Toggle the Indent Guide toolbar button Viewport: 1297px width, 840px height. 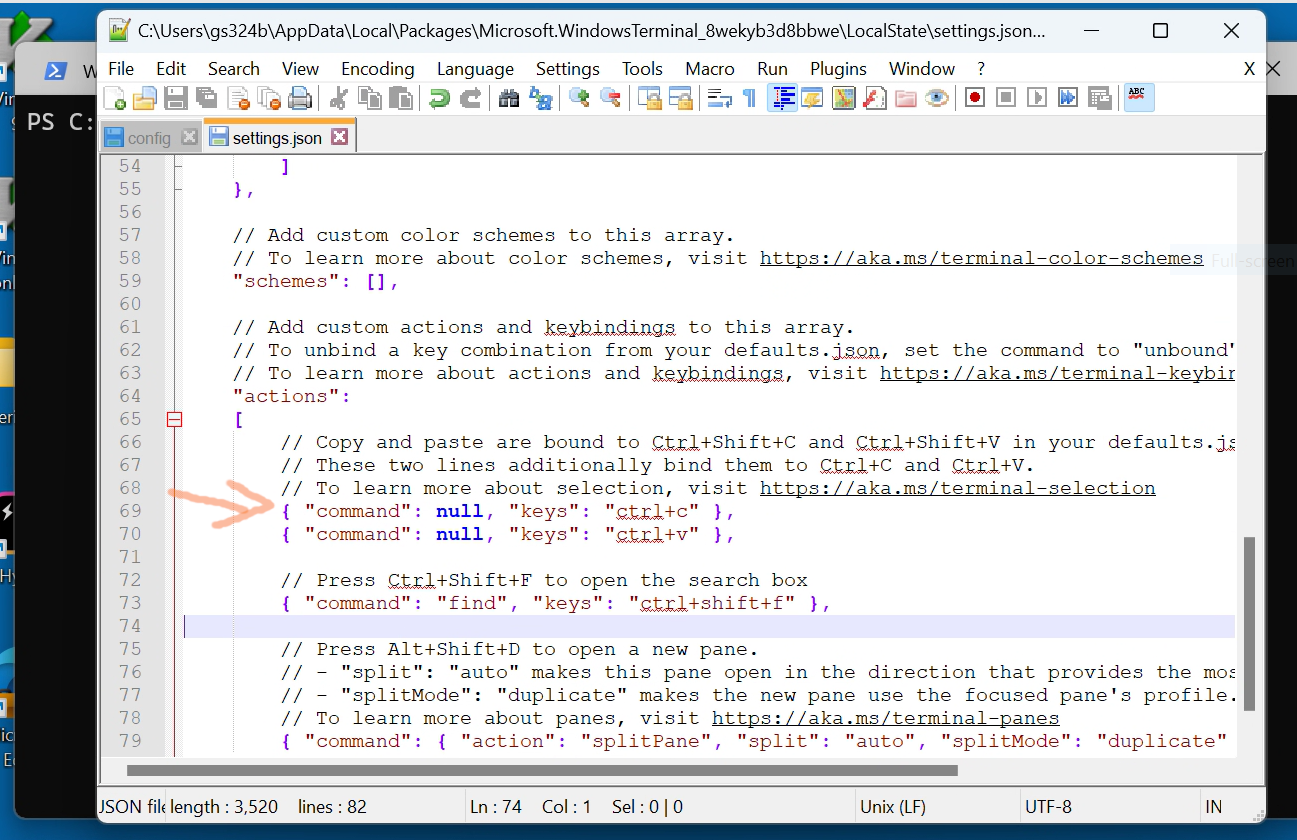click(x=782, y=98)
